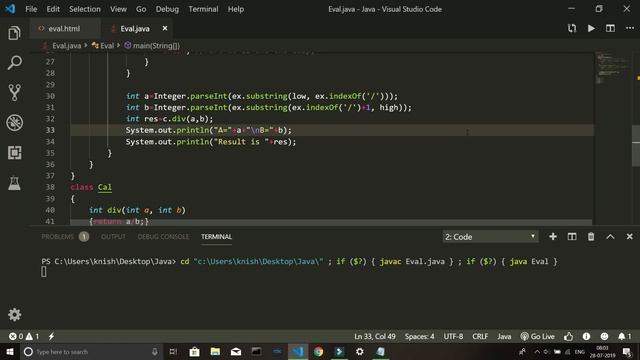Click the code minimap preview

(613, 67)
